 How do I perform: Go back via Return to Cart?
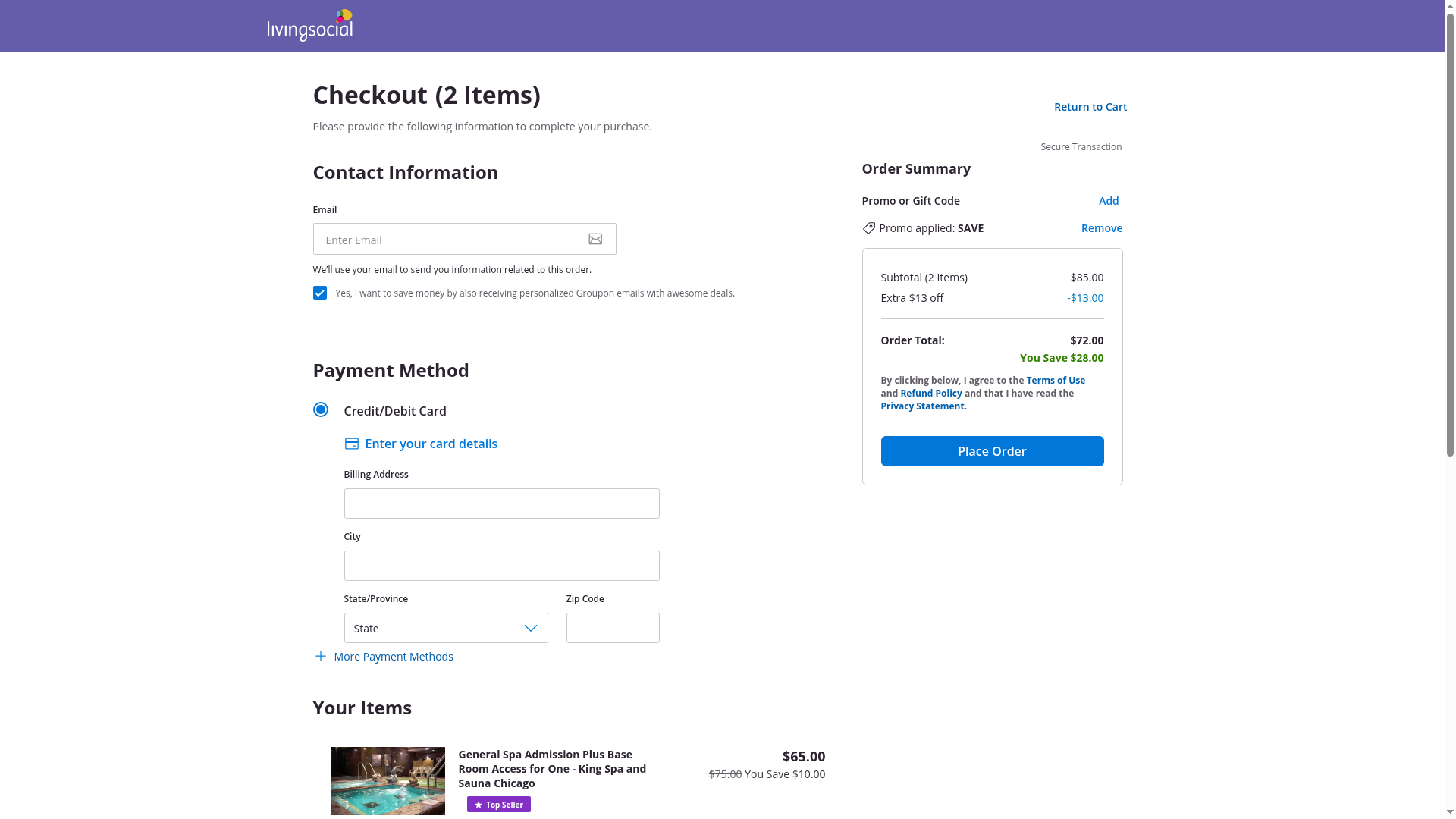(1090, 107)
